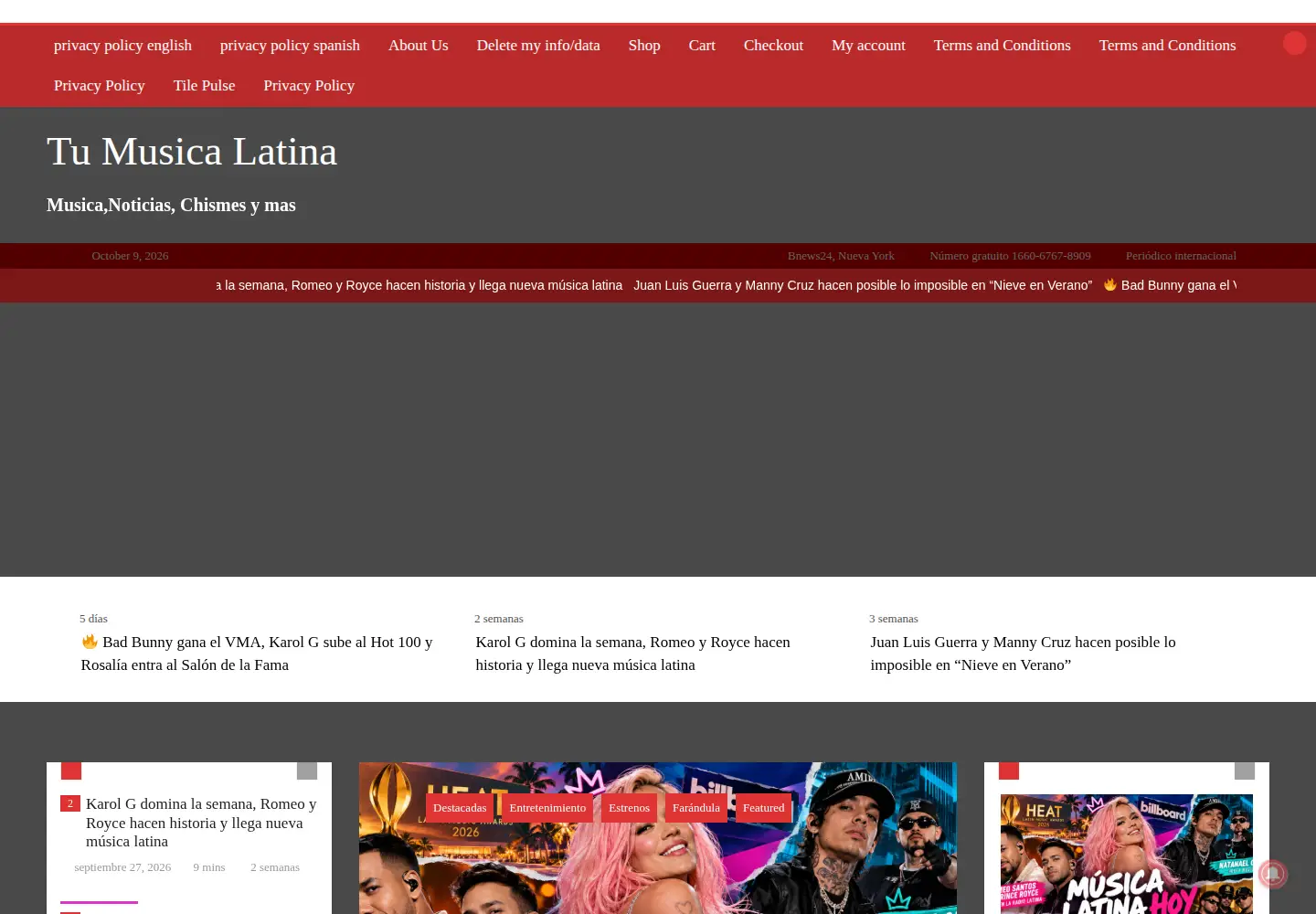Viewport: 1316px width, 914px height.
Task: Click the round red button ending the navigation bar
Action: 1295,43
